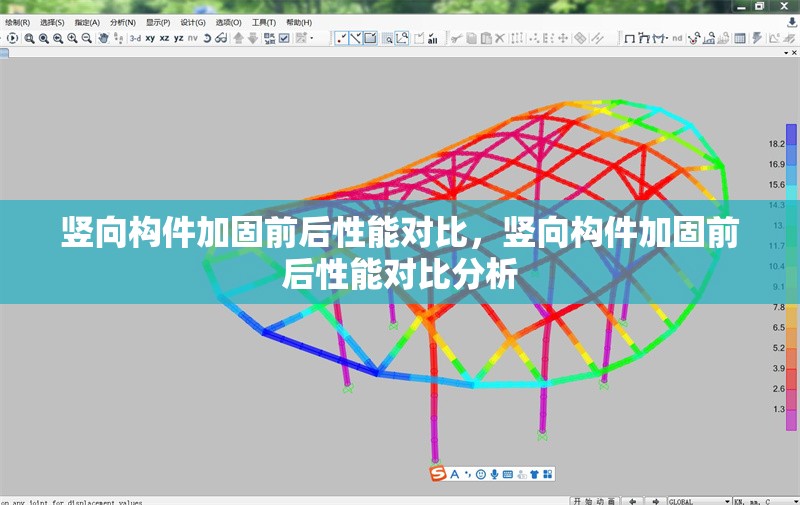Open the GLOBAL coordinate system dropdown
The image size is (800, 505).
coord(699,501)
